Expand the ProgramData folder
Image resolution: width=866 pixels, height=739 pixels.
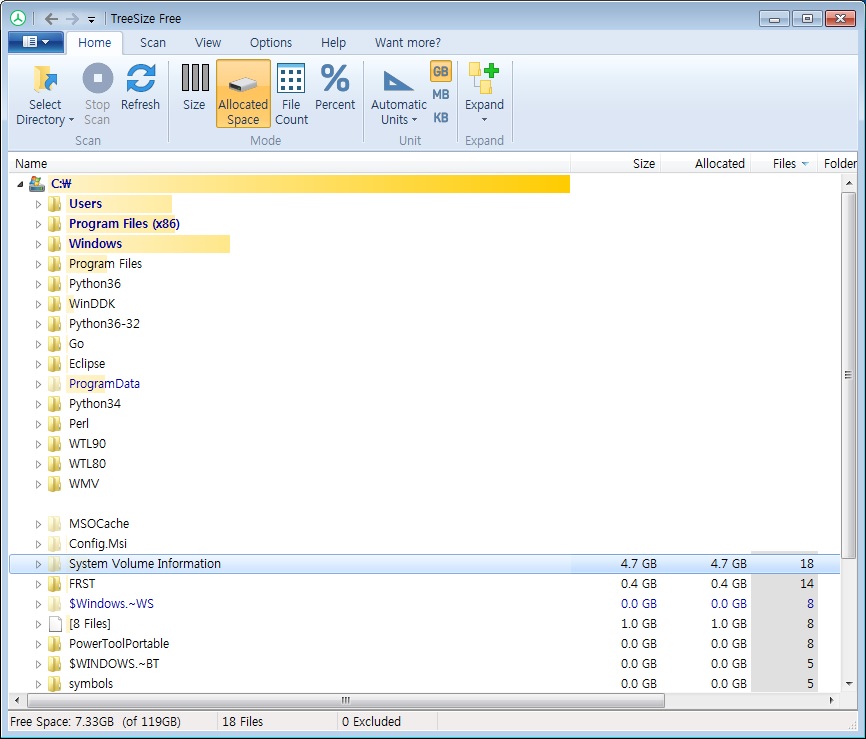point(38,384)
